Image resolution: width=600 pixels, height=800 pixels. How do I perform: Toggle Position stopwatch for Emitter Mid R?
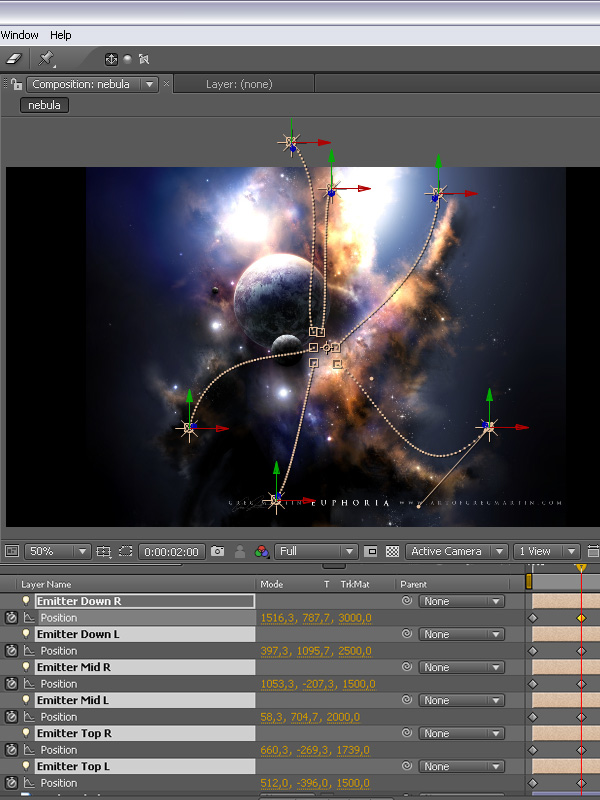point(11,684)
